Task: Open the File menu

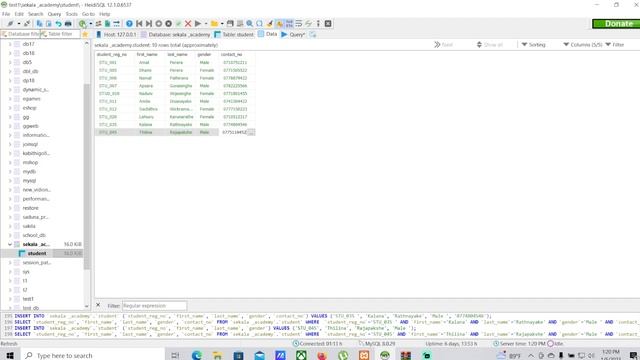Action: (6, 14)
